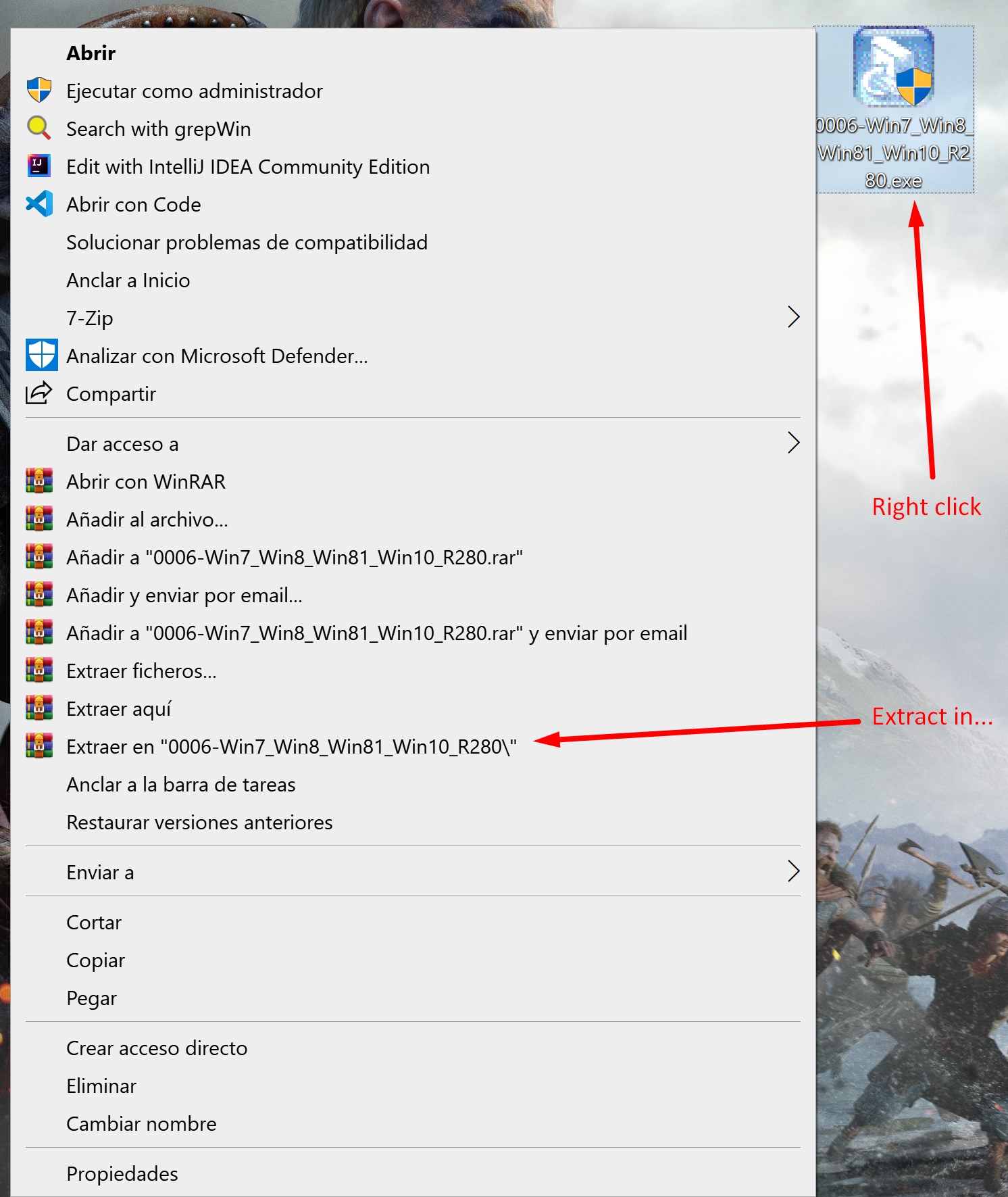Click WinRAR icon beside Añadir al archivo...
Screen dimensions: 1008x1197
tap(39, 518)
